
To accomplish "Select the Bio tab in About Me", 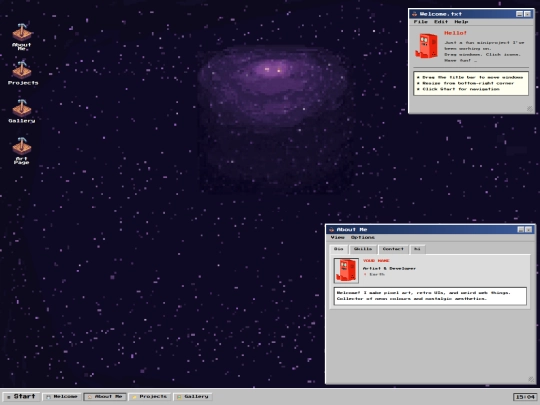I will [x=339, y=249].
